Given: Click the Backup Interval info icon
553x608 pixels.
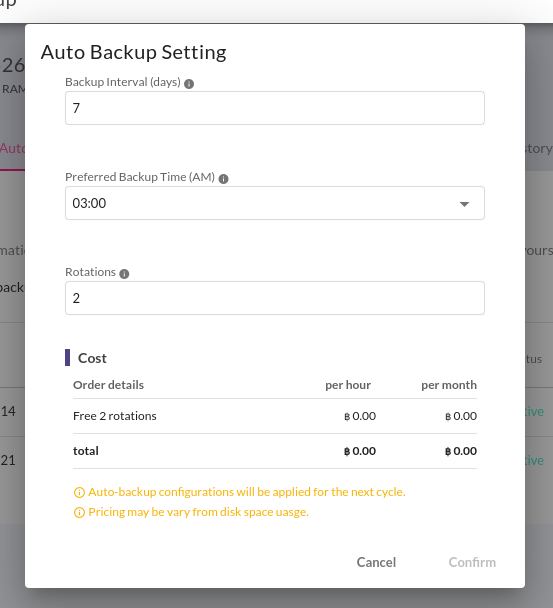Looking at the screenshot, I should click(x=189, y=84).
